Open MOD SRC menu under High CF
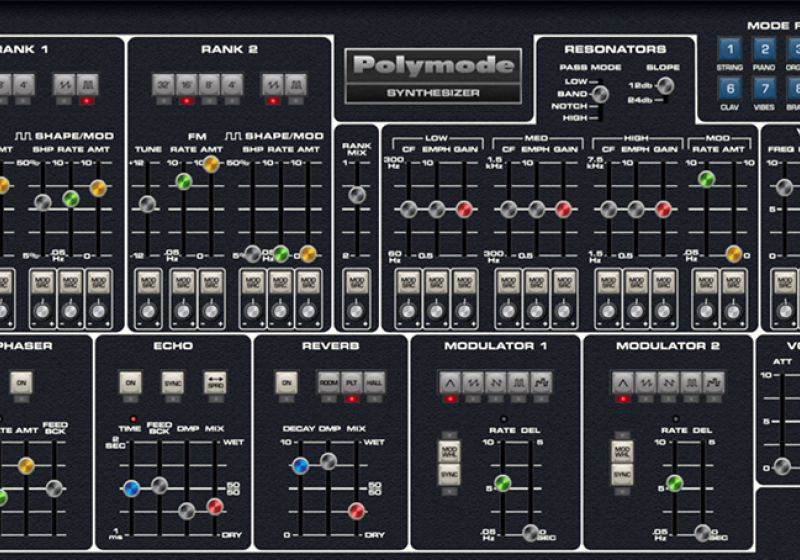The height and width of the screenshot is (560, 800). tap(608, 283)
